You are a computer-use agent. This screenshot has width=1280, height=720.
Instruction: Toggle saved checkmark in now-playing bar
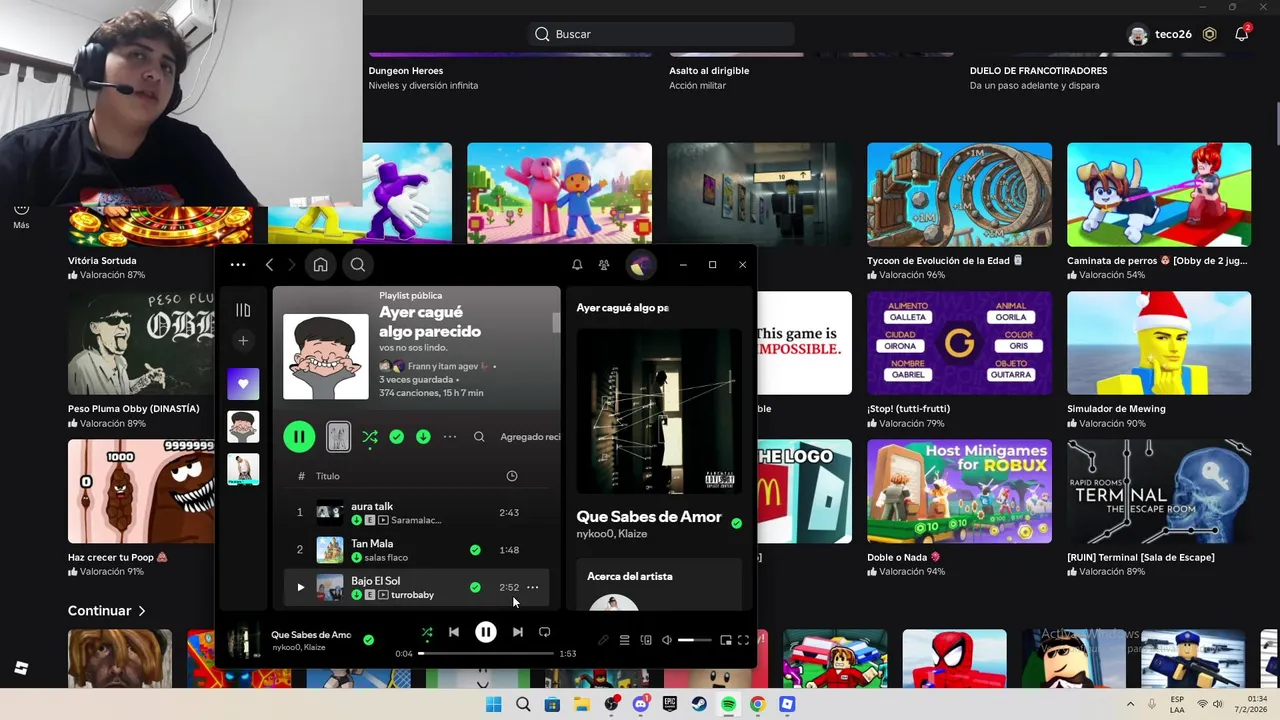click(368, 640)
